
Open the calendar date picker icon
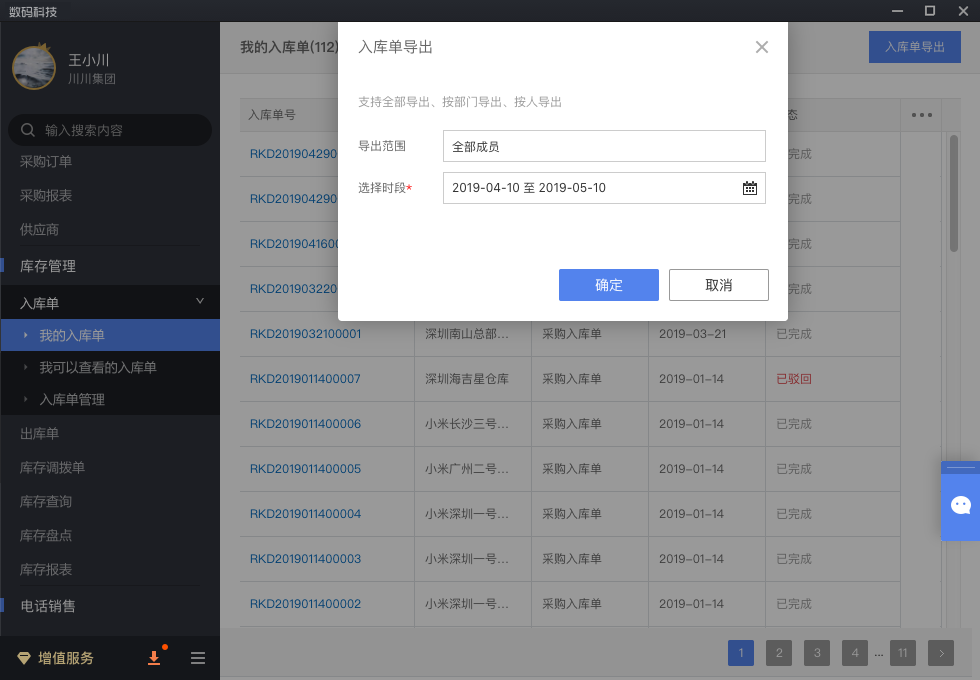tap(750, 188)
